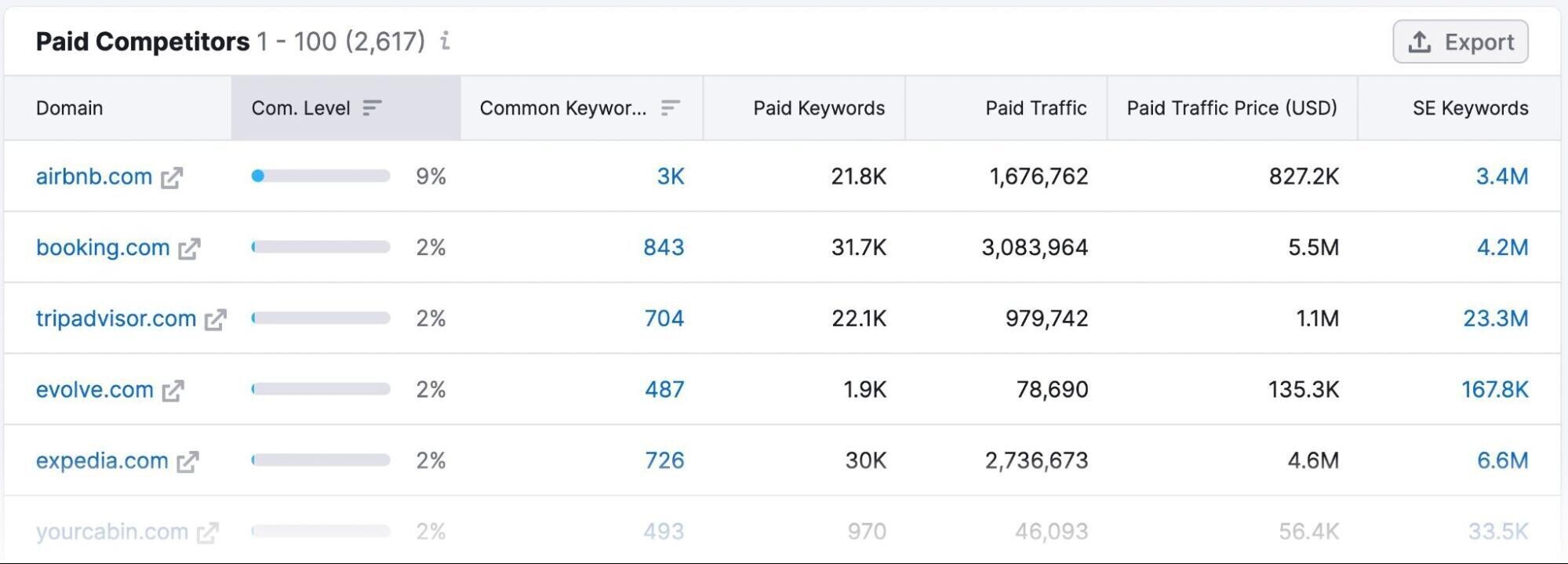1568x564 pixels.
Task: Select evolve.com paid traffic value 78,690
Action: [1053, 390]
